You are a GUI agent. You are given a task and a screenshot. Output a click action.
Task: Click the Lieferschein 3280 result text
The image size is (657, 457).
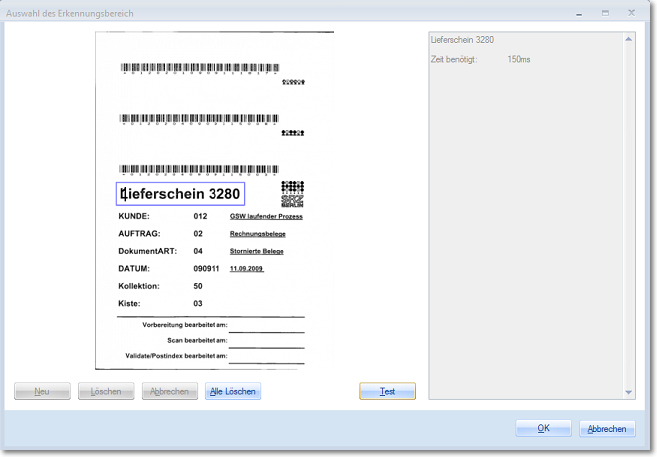(462, 40)
